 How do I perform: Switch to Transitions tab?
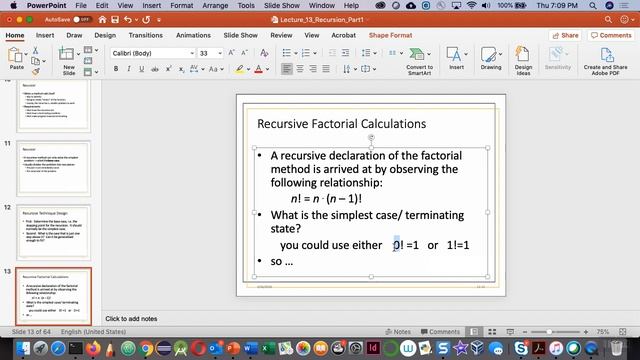[x=145, y=35]
